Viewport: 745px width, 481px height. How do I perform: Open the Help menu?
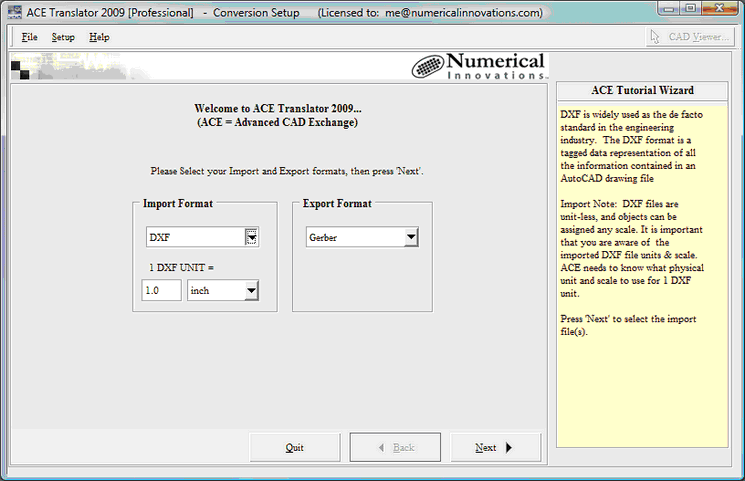(99, 37)
